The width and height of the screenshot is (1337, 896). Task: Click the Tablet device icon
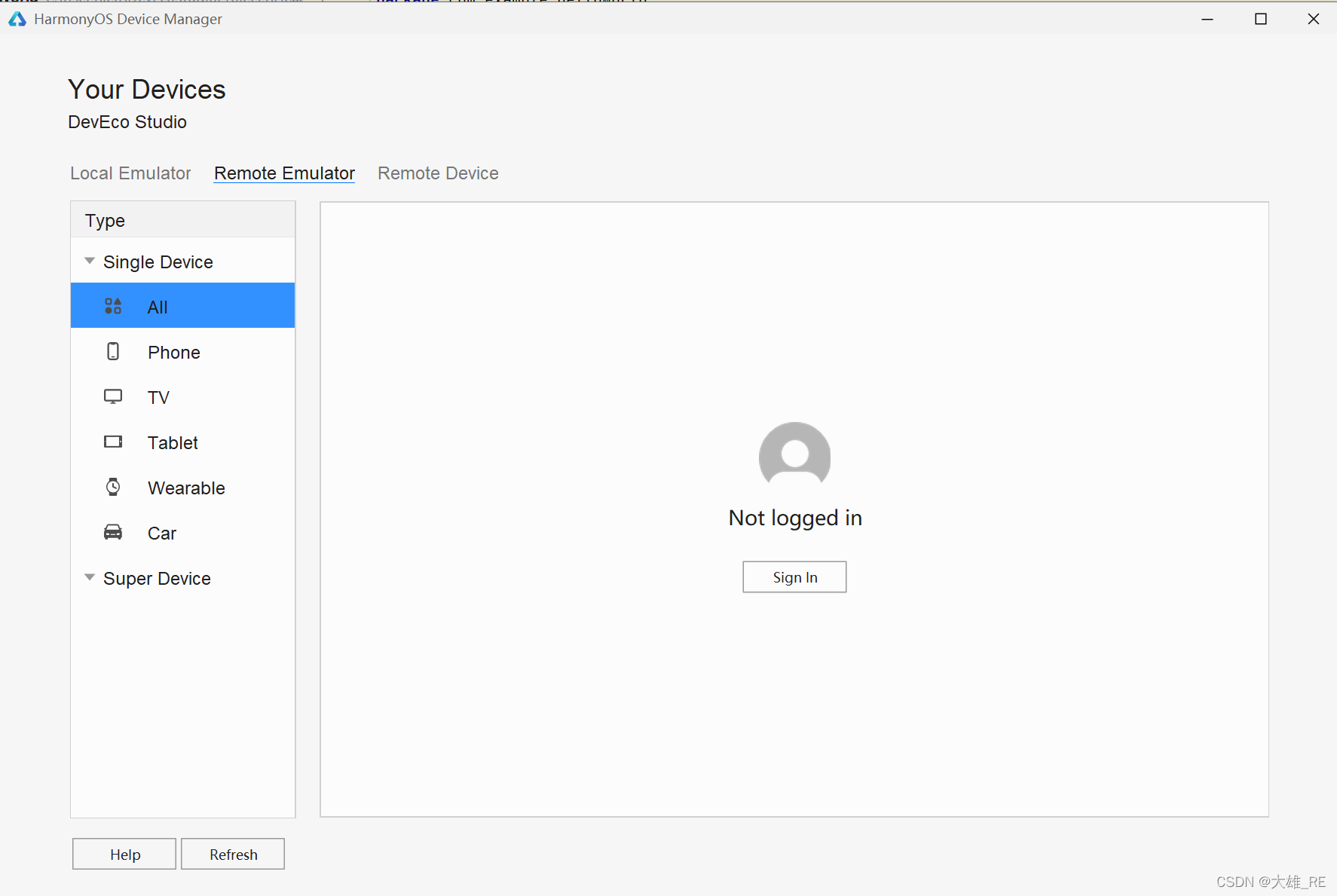pos(113,442)
